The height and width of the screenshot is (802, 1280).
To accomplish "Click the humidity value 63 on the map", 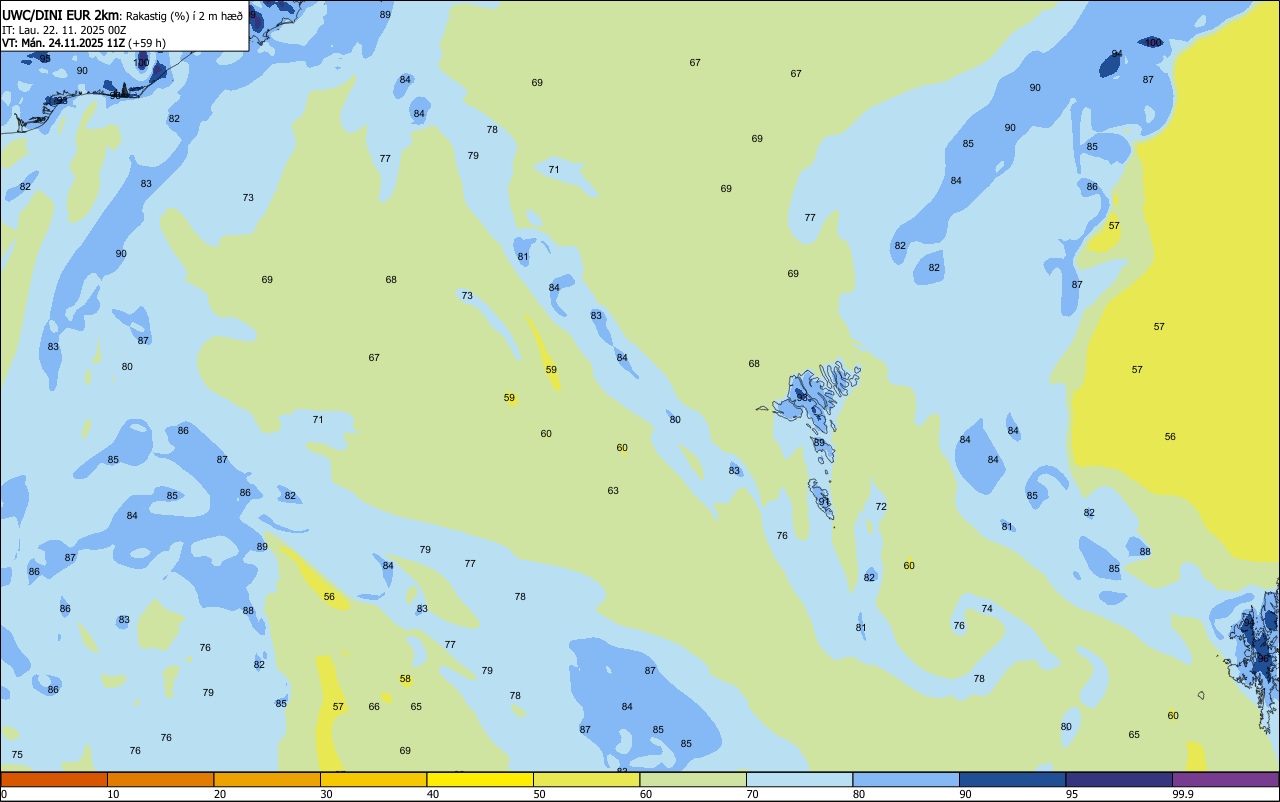I will tap(613, 490).
